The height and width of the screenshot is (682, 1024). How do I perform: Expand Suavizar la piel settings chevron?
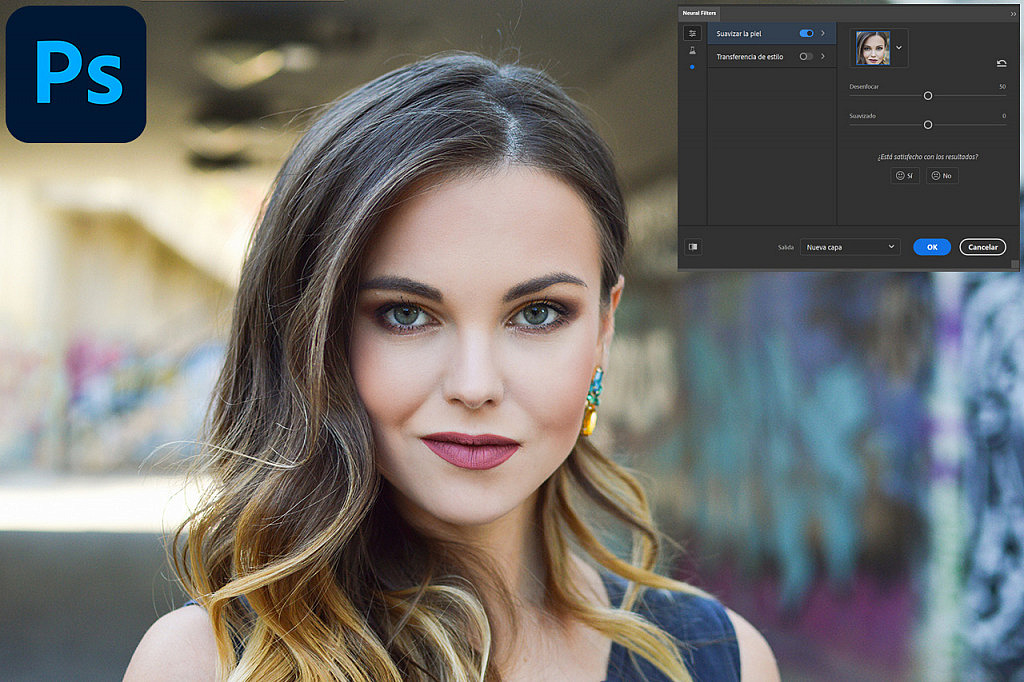823,34
